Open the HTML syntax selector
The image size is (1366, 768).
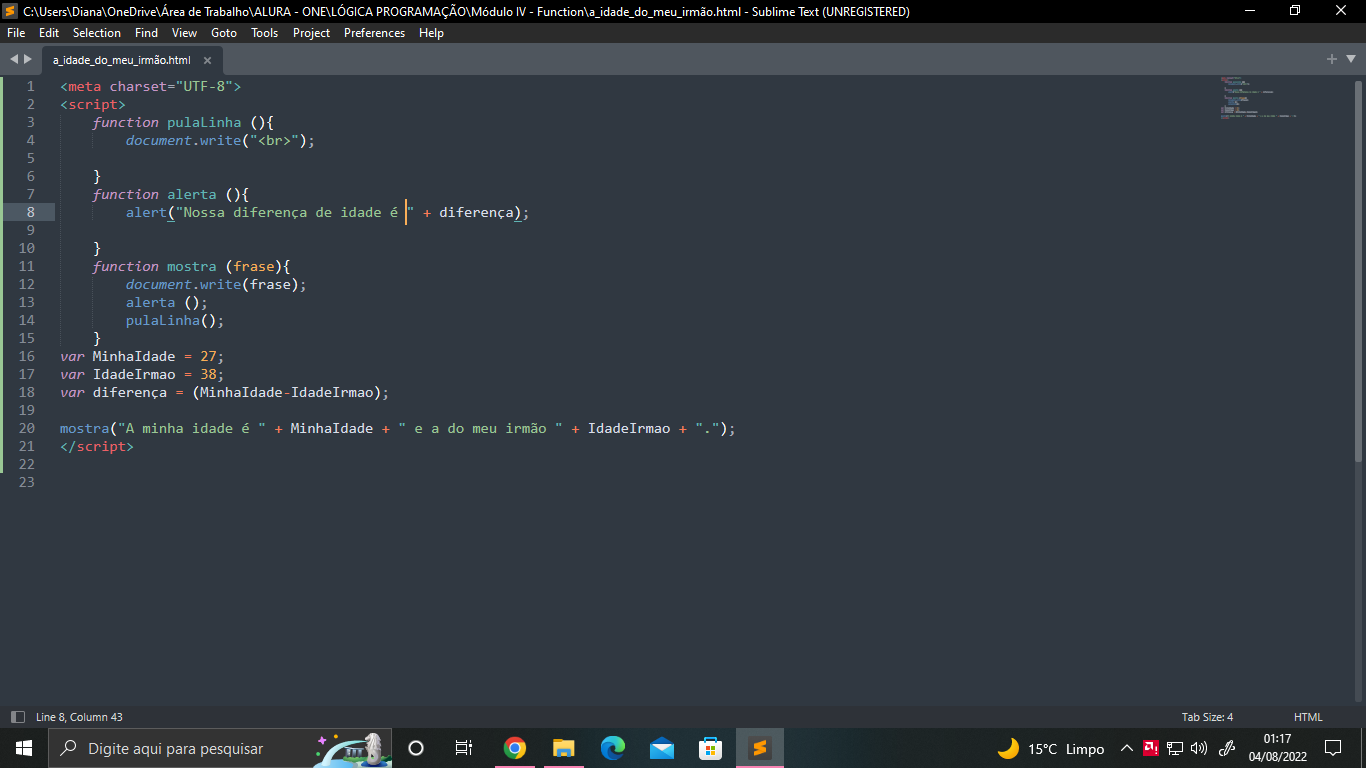point(1308,717)
